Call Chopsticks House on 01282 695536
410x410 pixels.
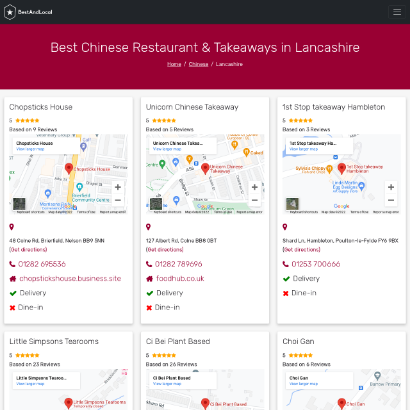pos(42,264)
